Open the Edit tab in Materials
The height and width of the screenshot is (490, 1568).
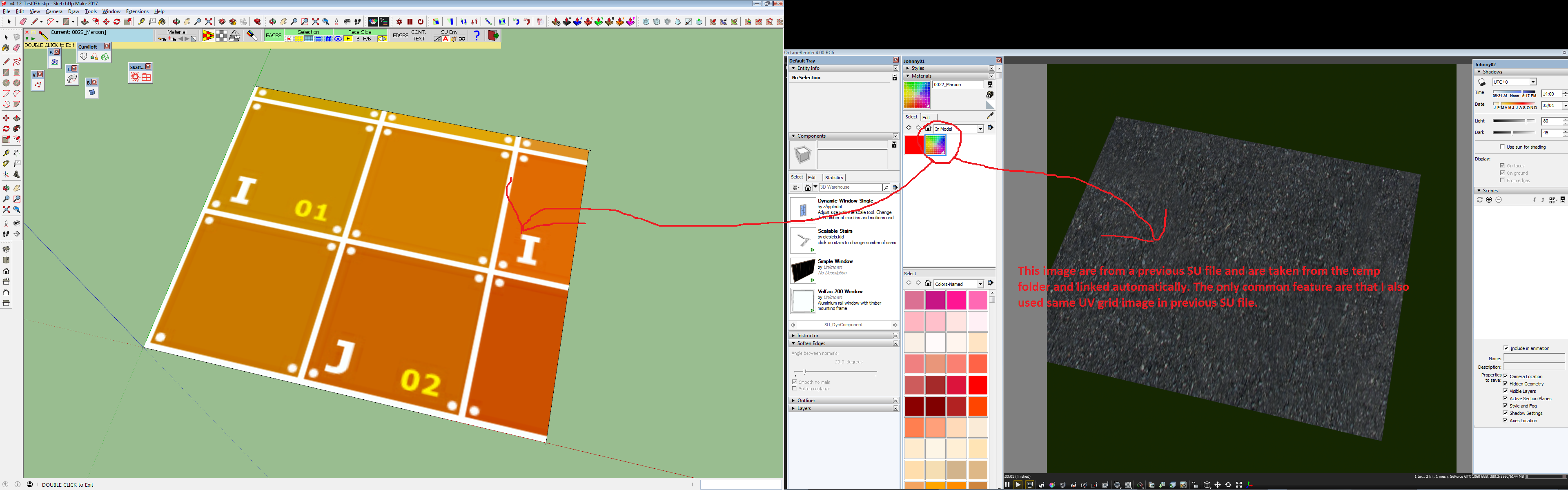926,117
